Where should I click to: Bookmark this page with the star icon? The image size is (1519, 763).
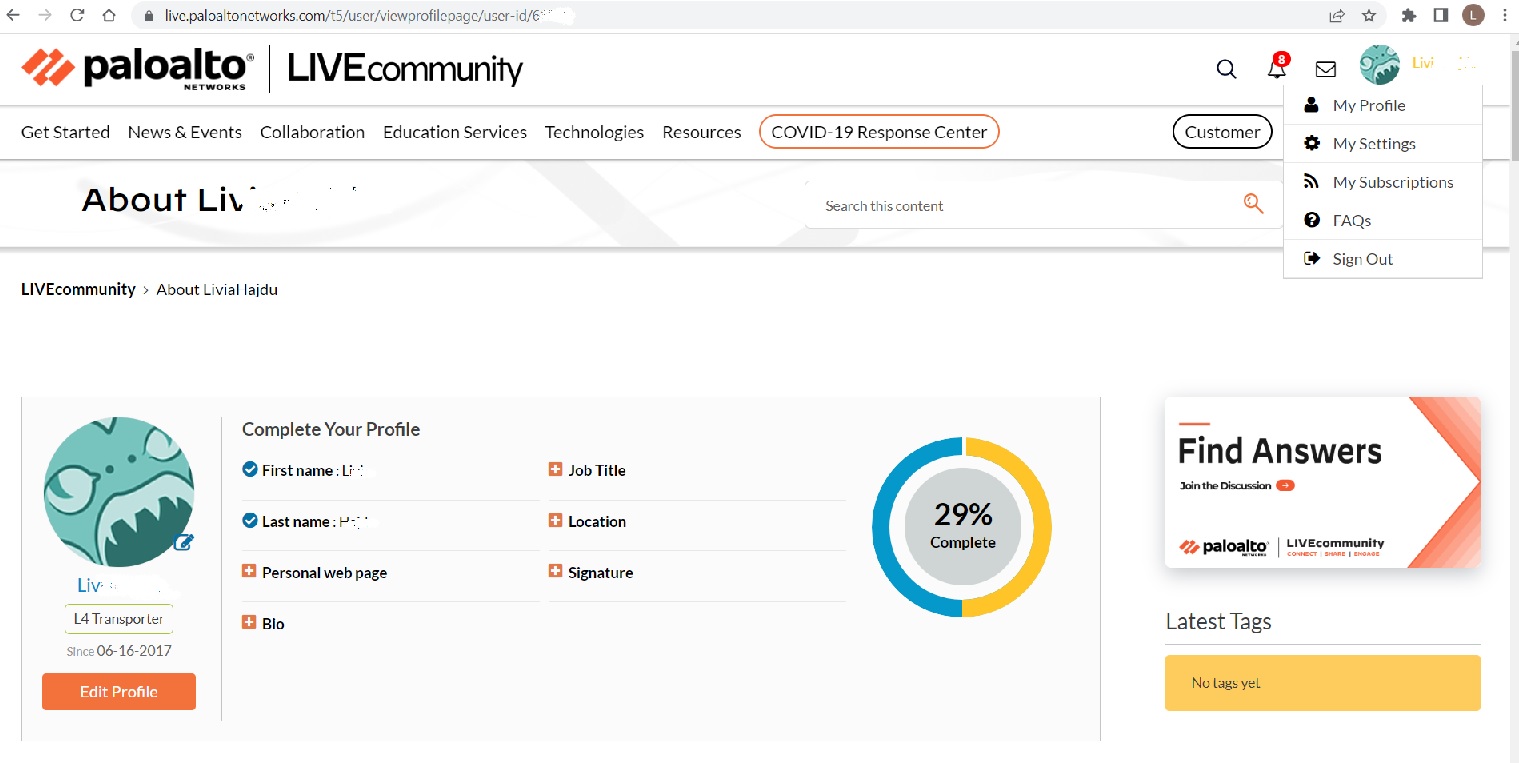(x=1369, y=15)
